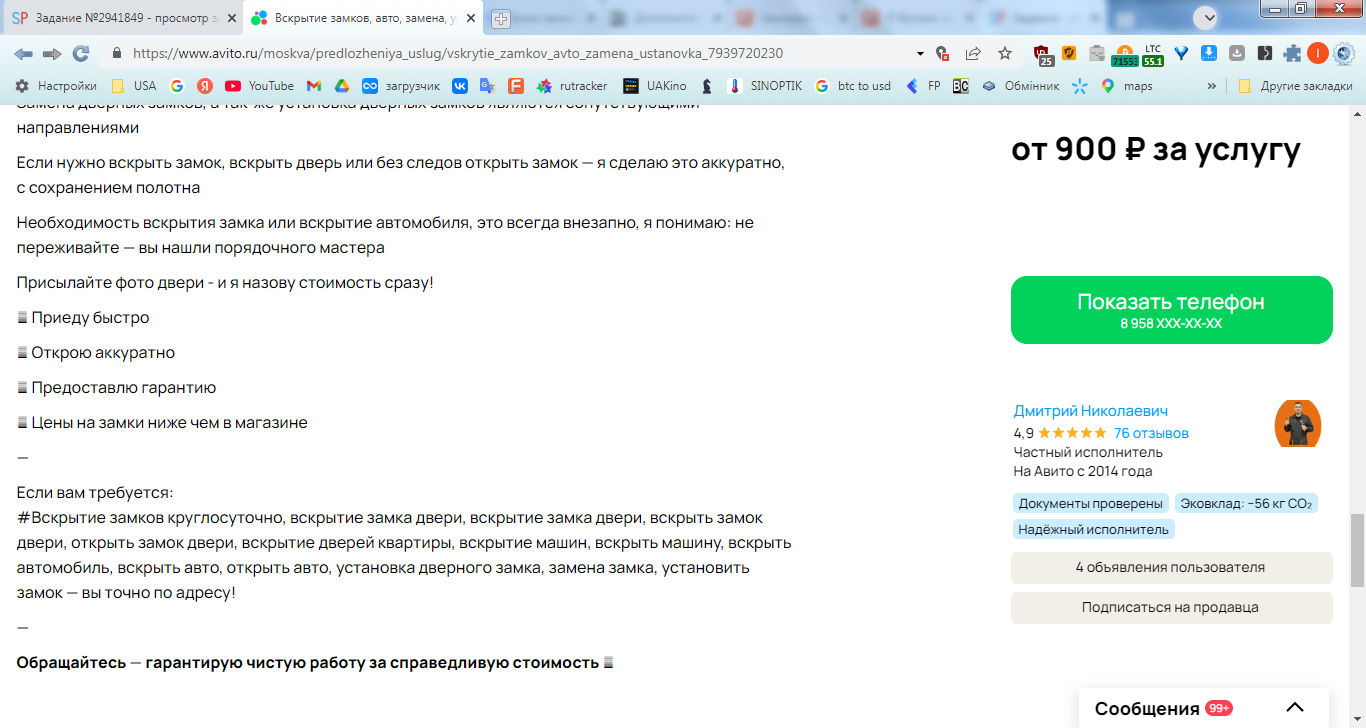1366x728 pixels.
Task: Open the 76 отзывов reviews link
Action: 1151,433
